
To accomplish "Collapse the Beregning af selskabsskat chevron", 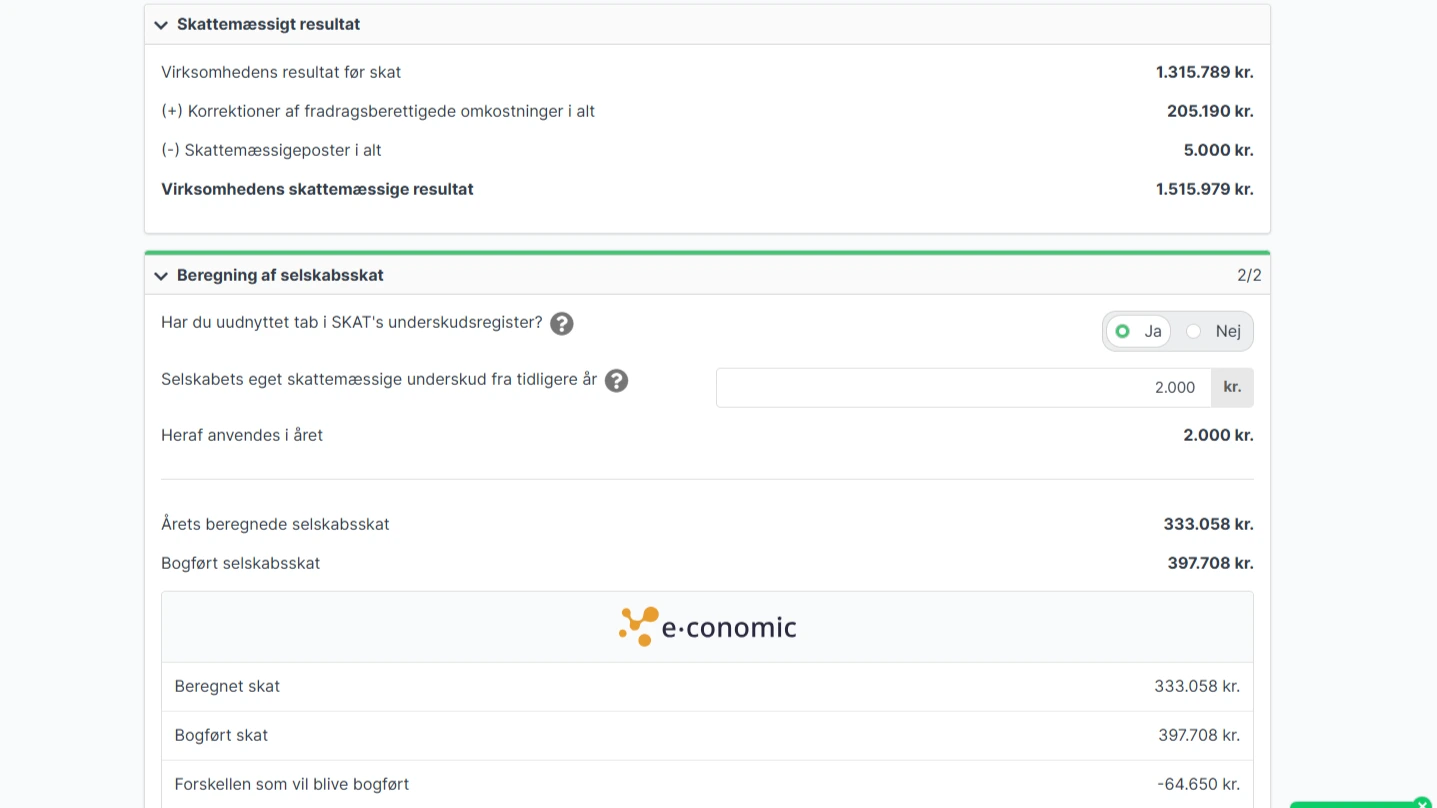I will pos(161,276).
